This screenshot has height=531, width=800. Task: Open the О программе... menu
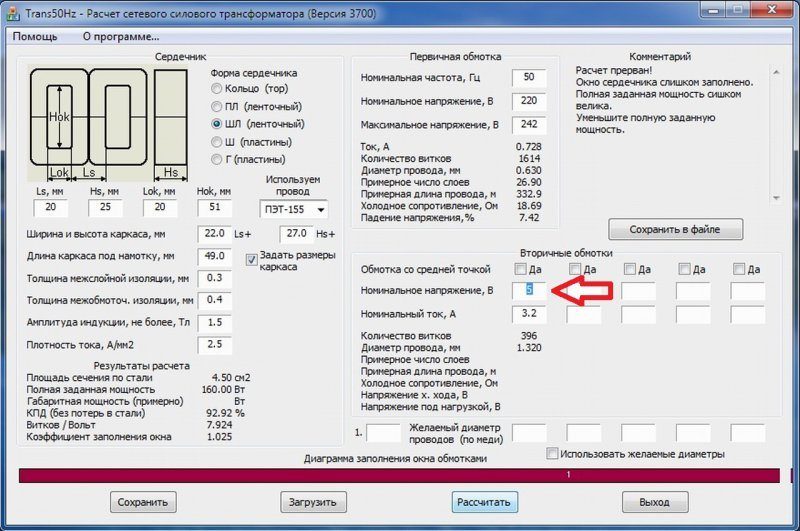(121, 37)
